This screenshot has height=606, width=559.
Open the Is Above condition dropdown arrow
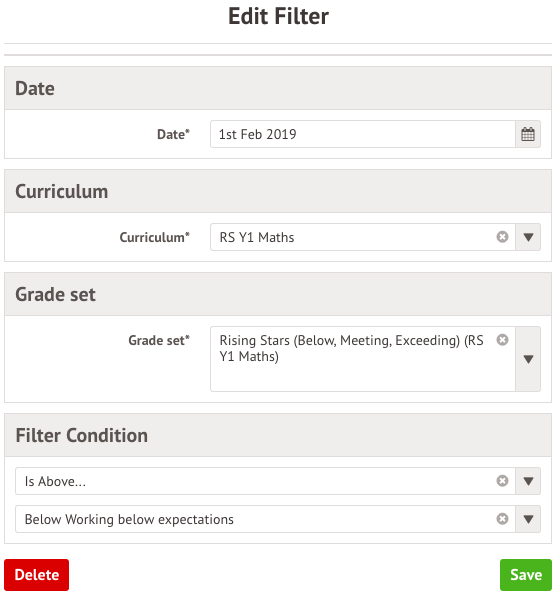coord(528,481)
